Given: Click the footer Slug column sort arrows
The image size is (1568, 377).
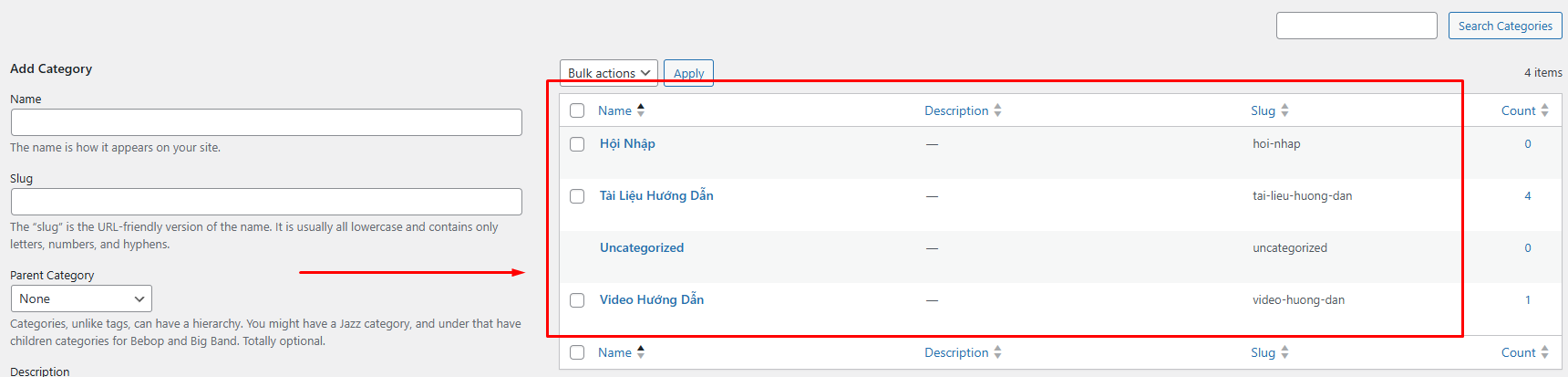Looking at the screenshot, I should [1284, 352].
